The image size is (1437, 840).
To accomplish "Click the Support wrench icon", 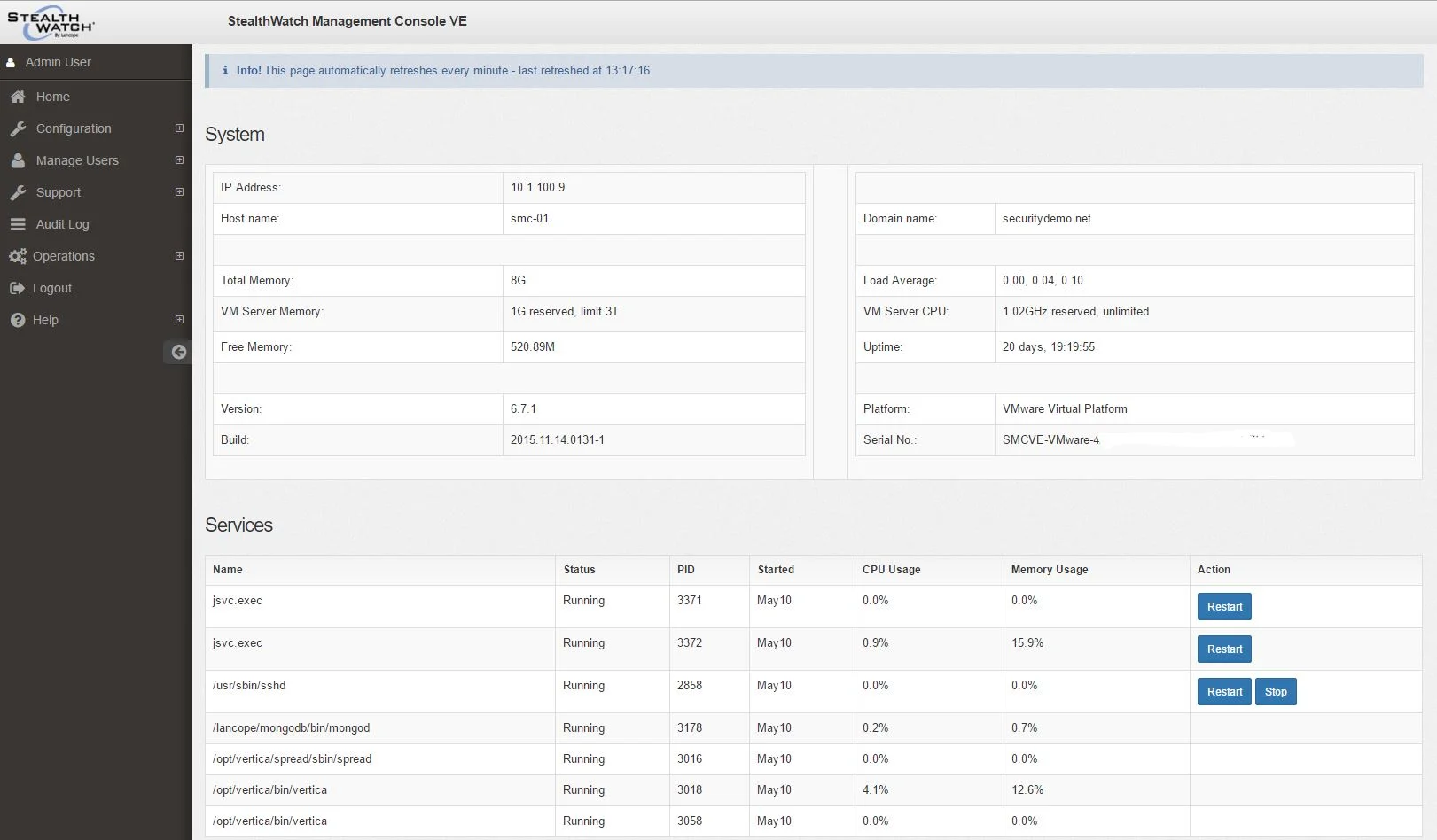I will point(18,192).
